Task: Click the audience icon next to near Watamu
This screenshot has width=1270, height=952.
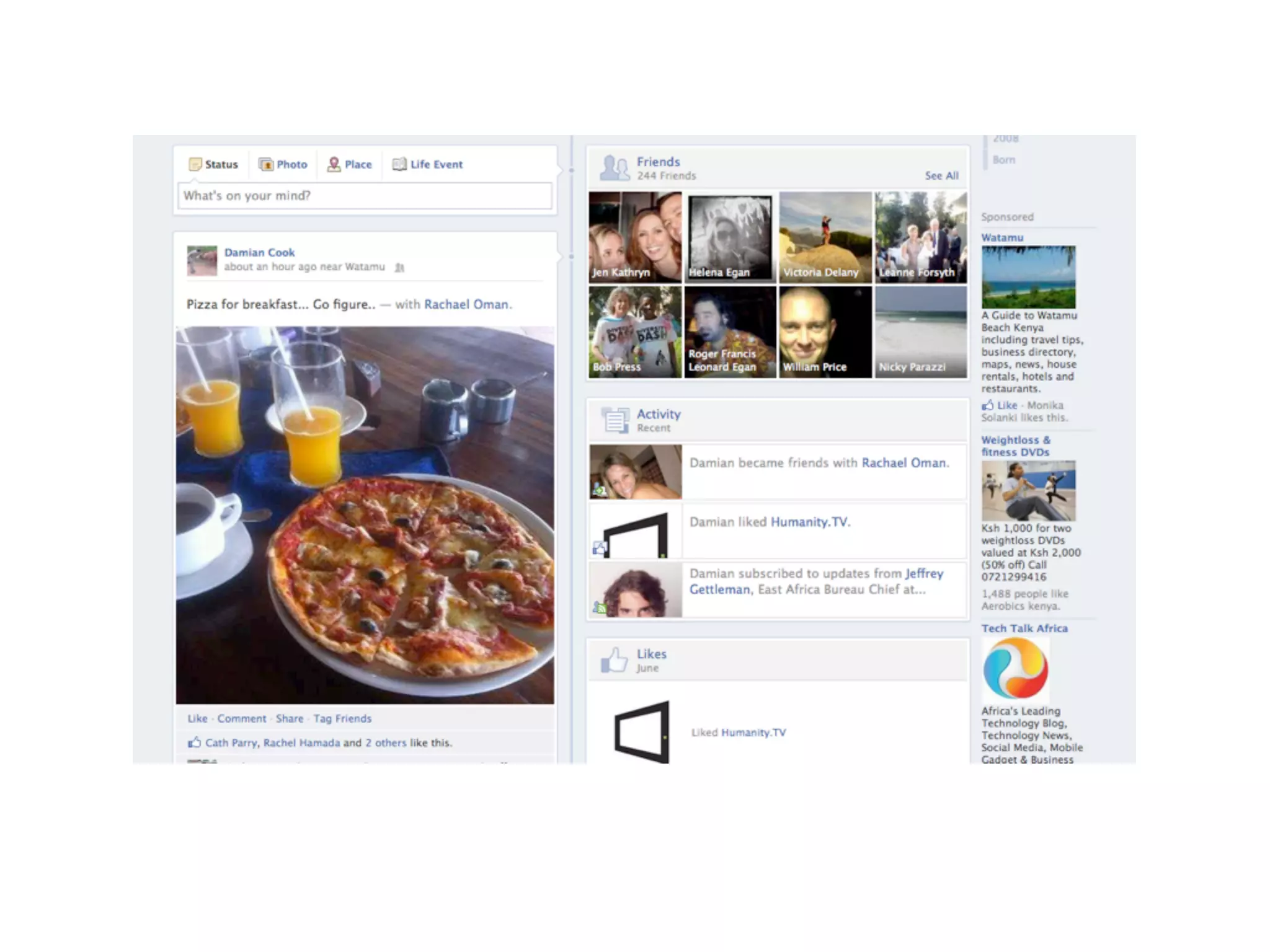Action: click(399, 268)
